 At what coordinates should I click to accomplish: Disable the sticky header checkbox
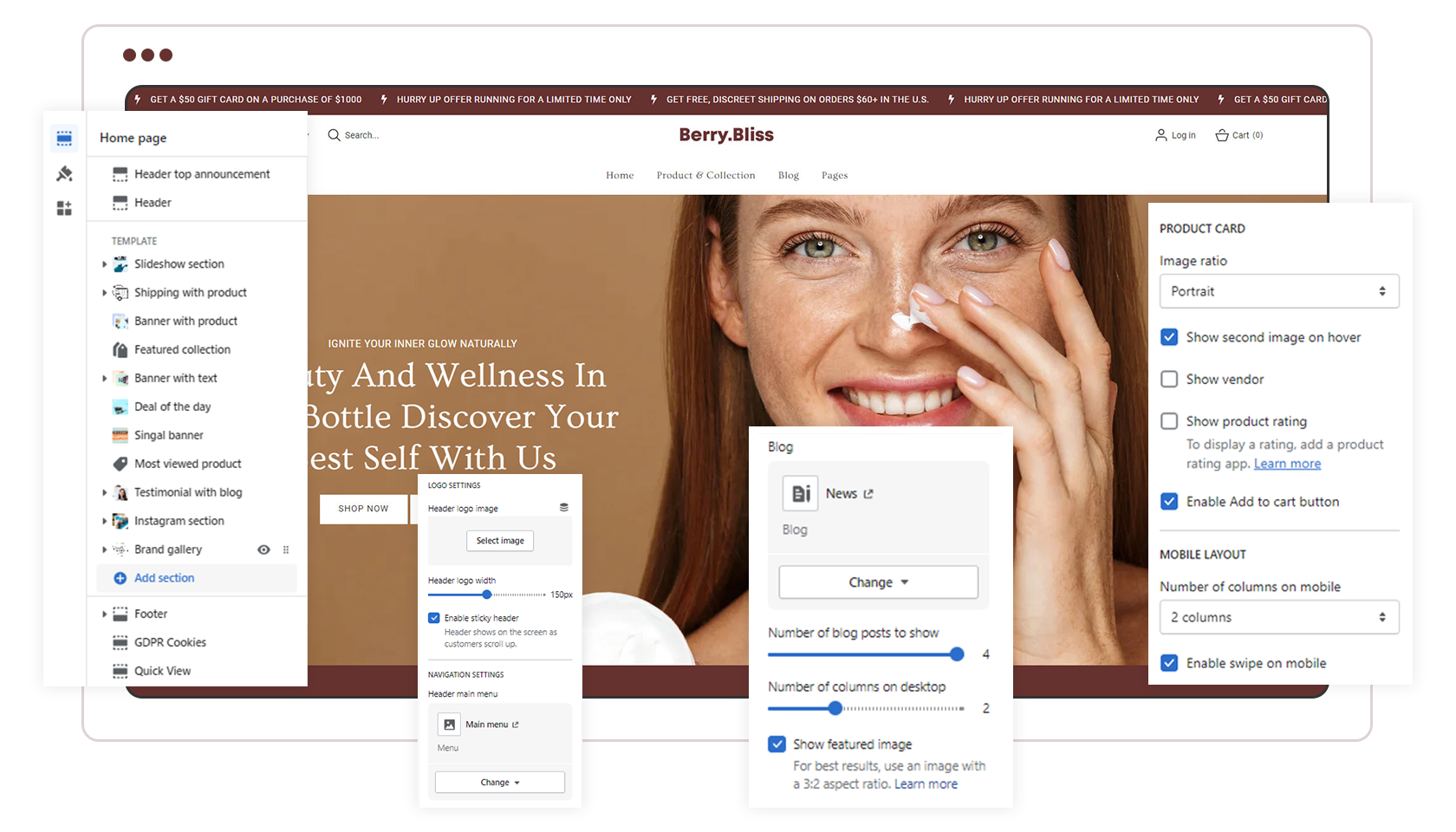[x=434, y=618]
